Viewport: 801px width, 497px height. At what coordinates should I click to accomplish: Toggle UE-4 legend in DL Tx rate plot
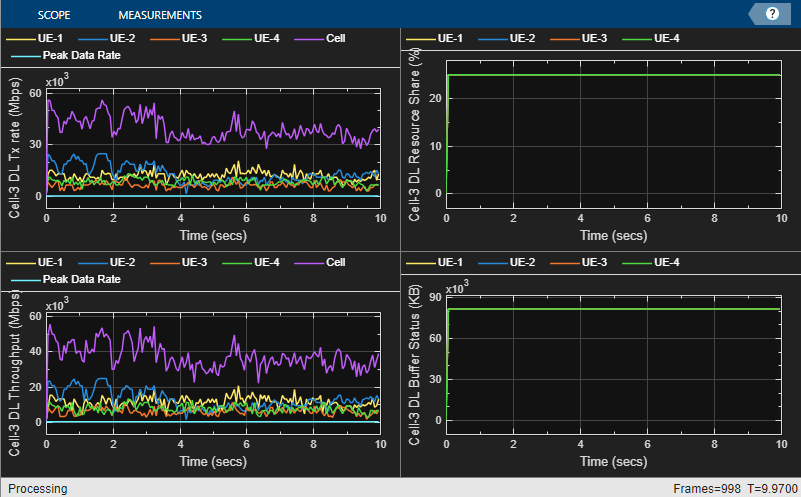[x=251, y=38]
